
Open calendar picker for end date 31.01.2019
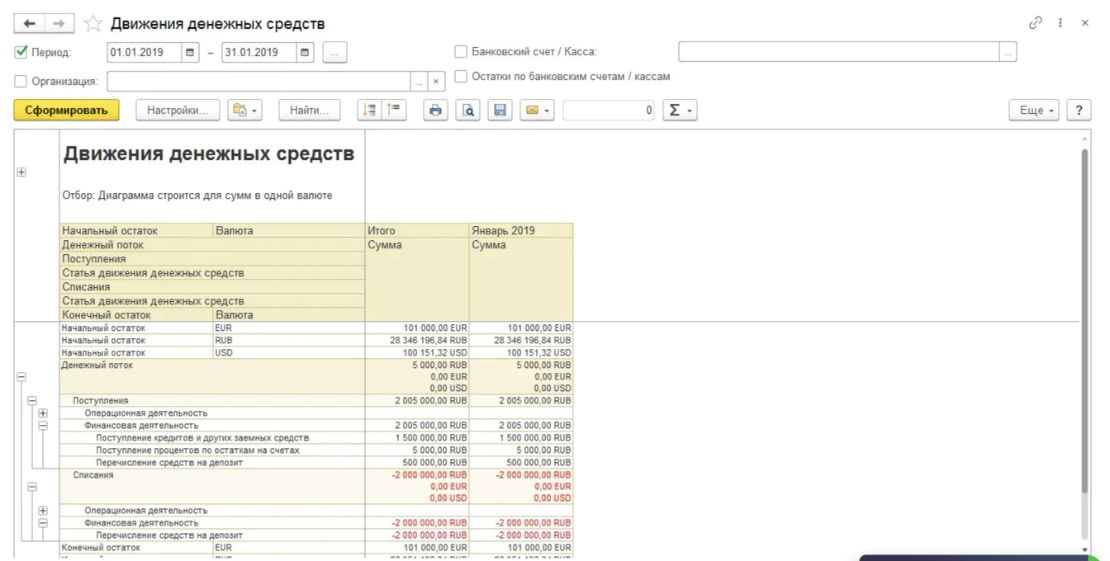coord(305,52)
